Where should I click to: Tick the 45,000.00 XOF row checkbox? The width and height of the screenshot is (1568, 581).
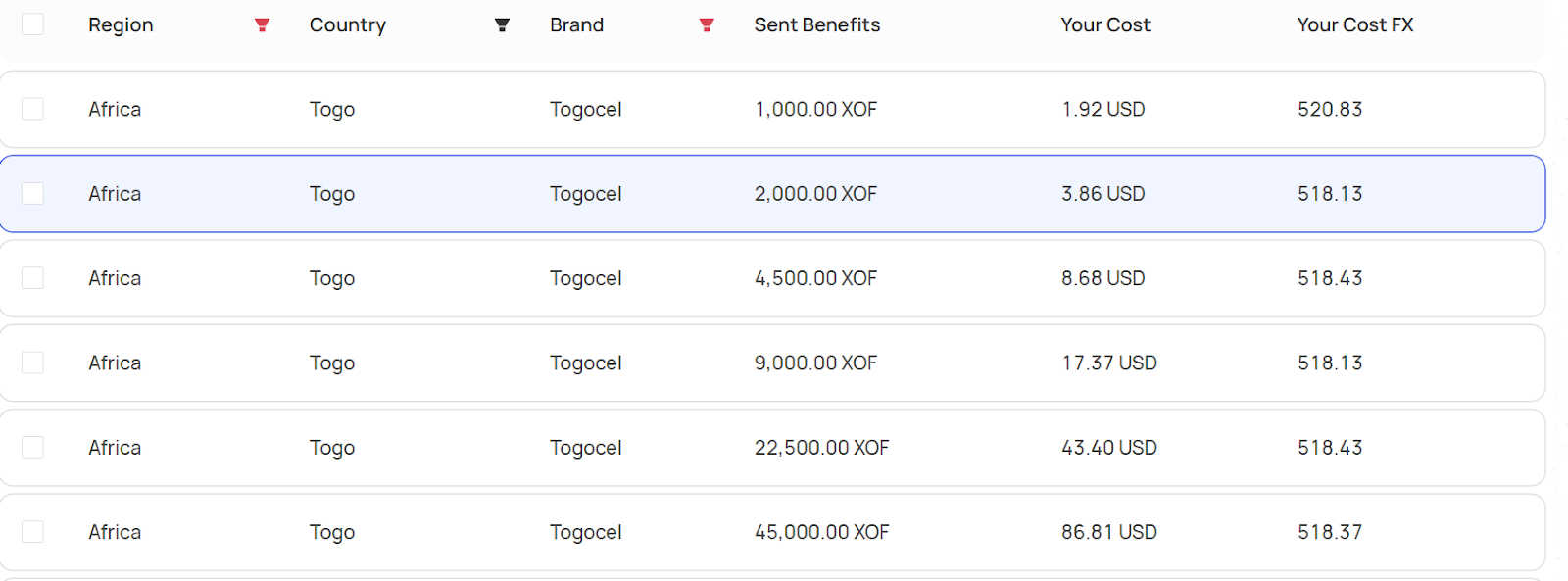tap(32, 532)
